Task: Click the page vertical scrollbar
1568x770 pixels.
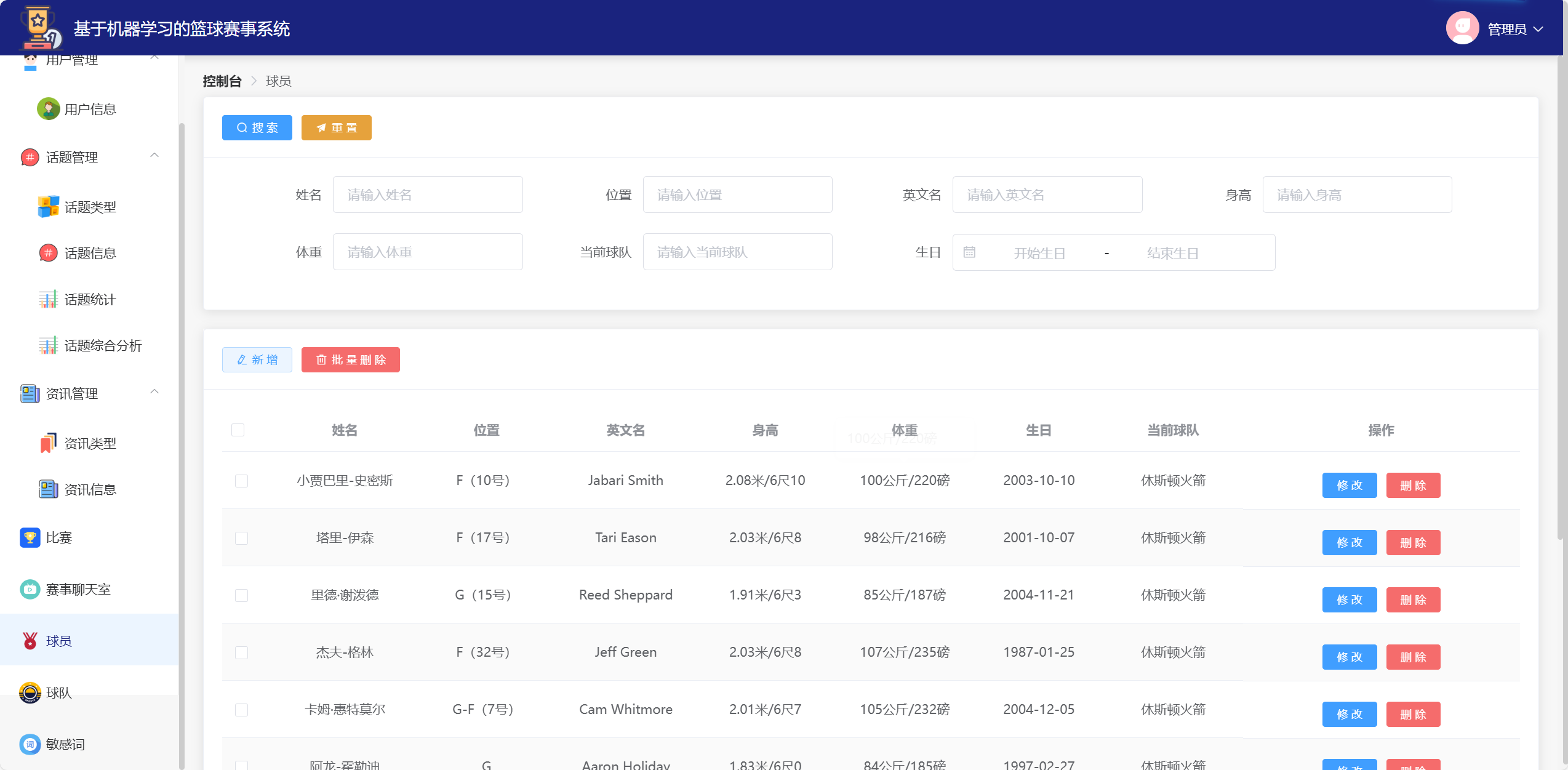Action: click(x=1561, y=299)
